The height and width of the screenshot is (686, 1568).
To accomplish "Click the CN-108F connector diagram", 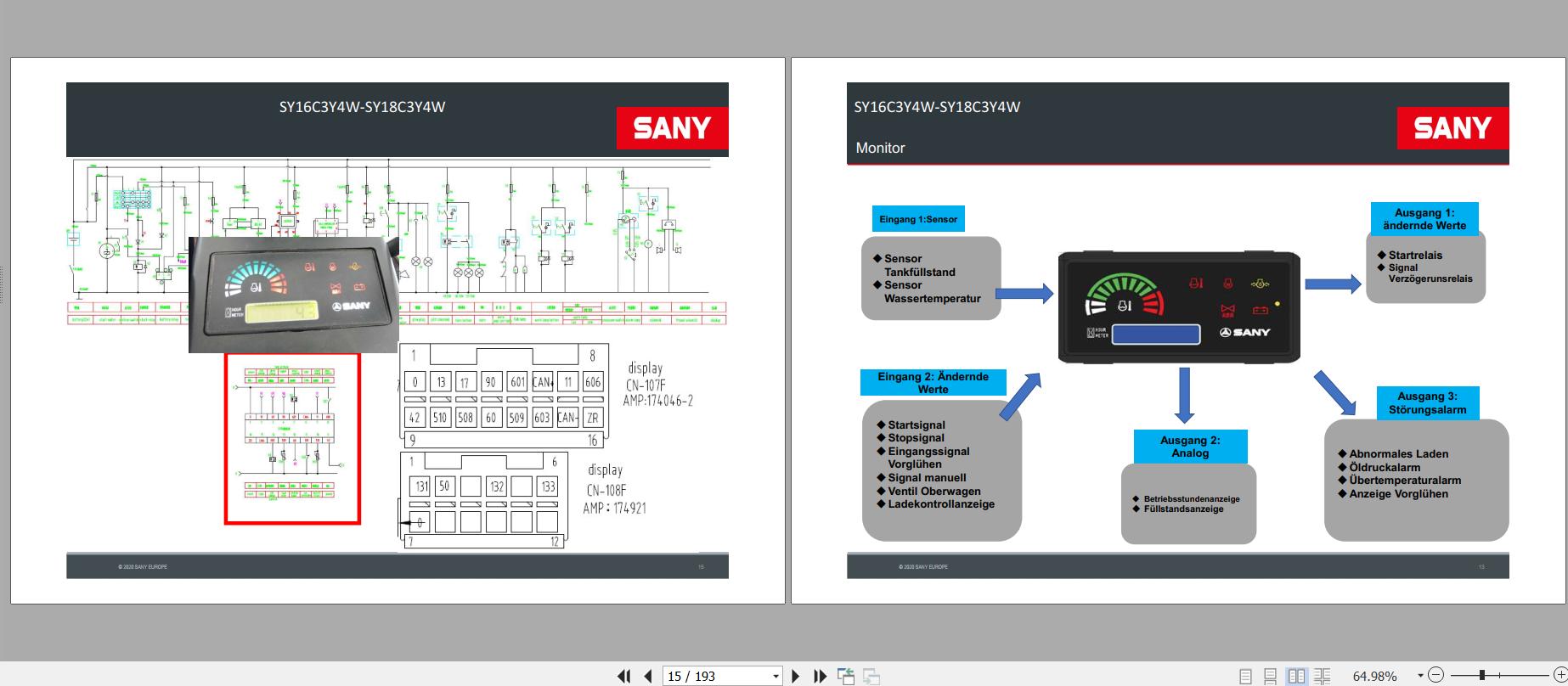I will coord(483,501).
